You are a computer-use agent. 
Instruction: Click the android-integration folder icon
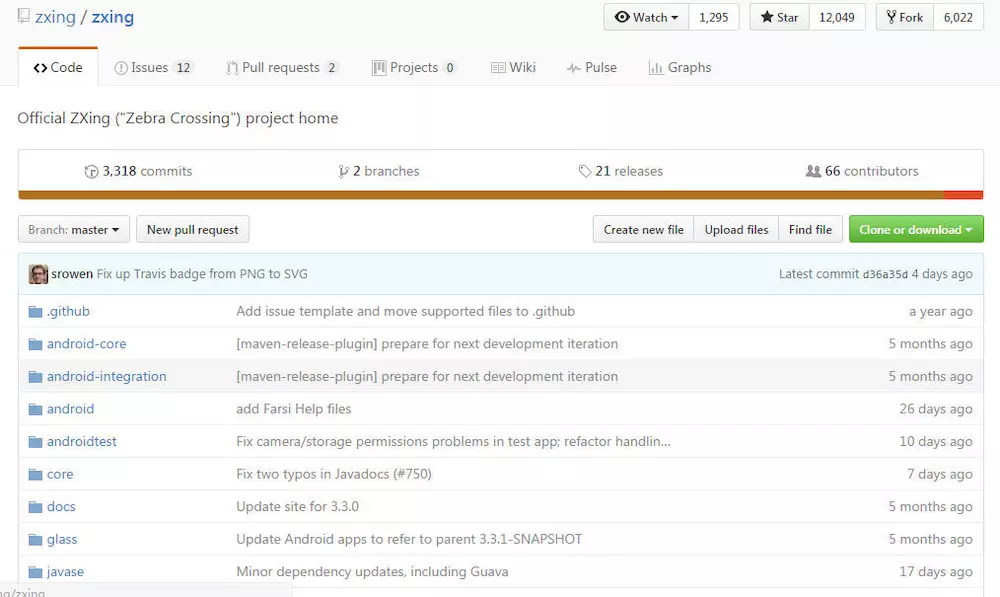pos(35,377)
